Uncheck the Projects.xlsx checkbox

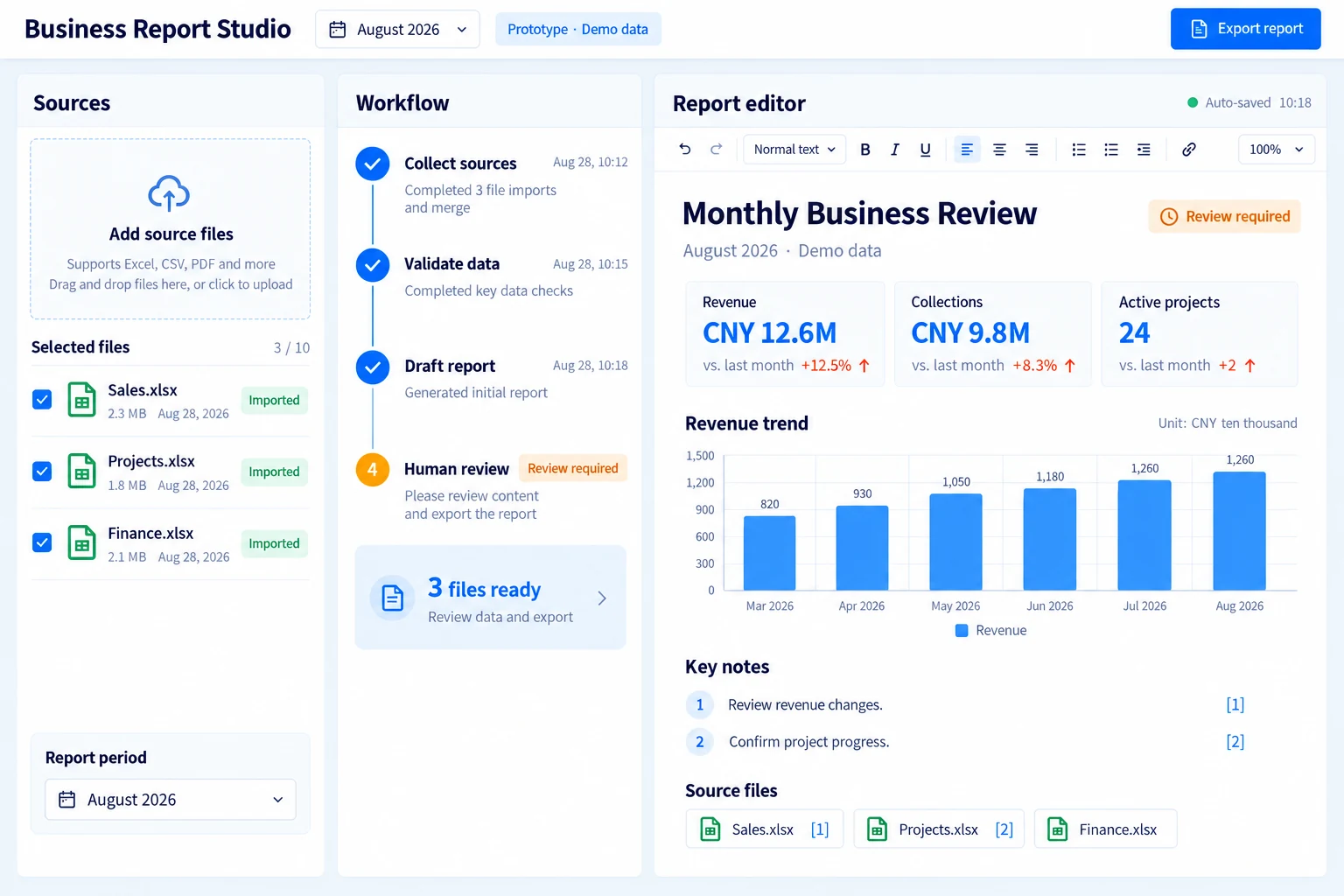(x=42, y=472)
